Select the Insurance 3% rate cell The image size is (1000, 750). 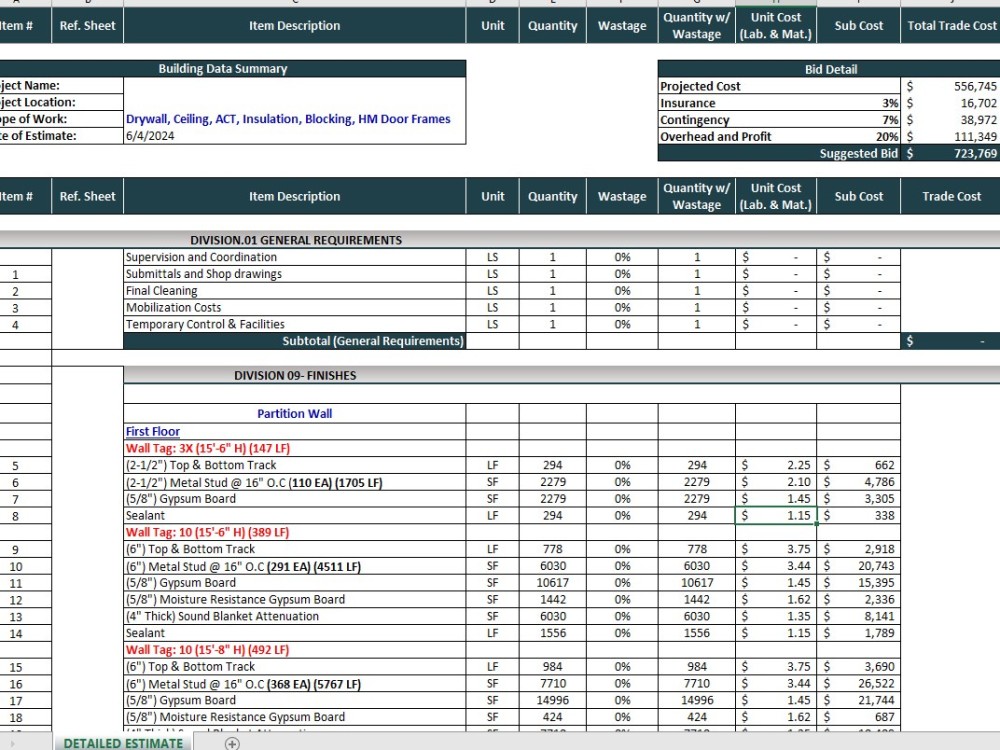[x=891, y=102]
